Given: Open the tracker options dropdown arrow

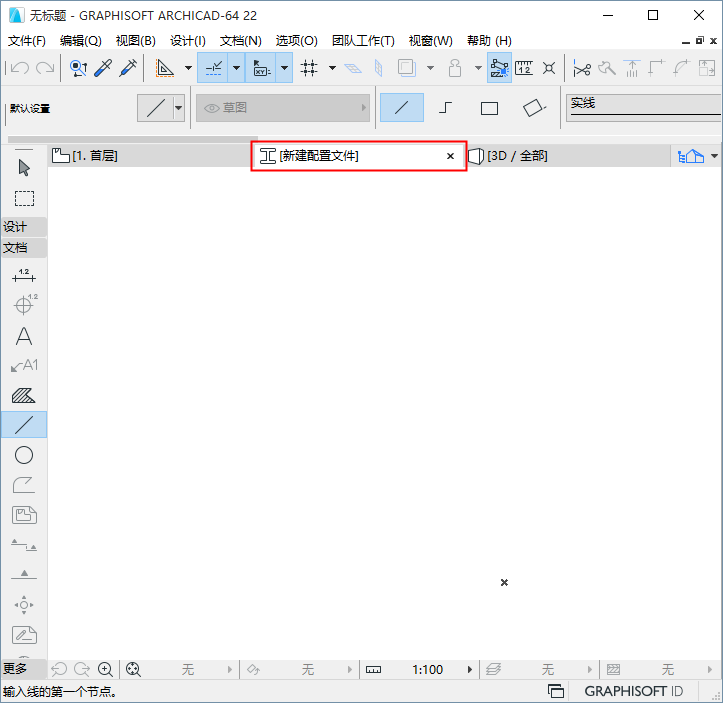Looking at the screenshot, I should point(284,68).
